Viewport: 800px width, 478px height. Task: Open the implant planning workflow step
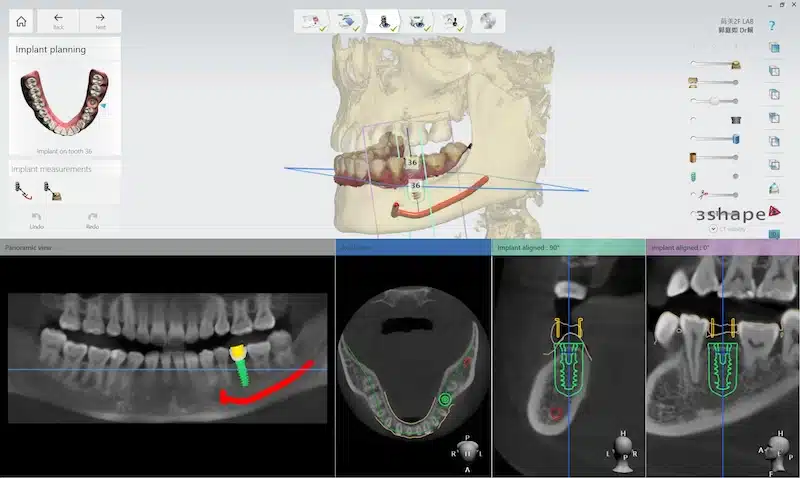[x=383, y=21]
